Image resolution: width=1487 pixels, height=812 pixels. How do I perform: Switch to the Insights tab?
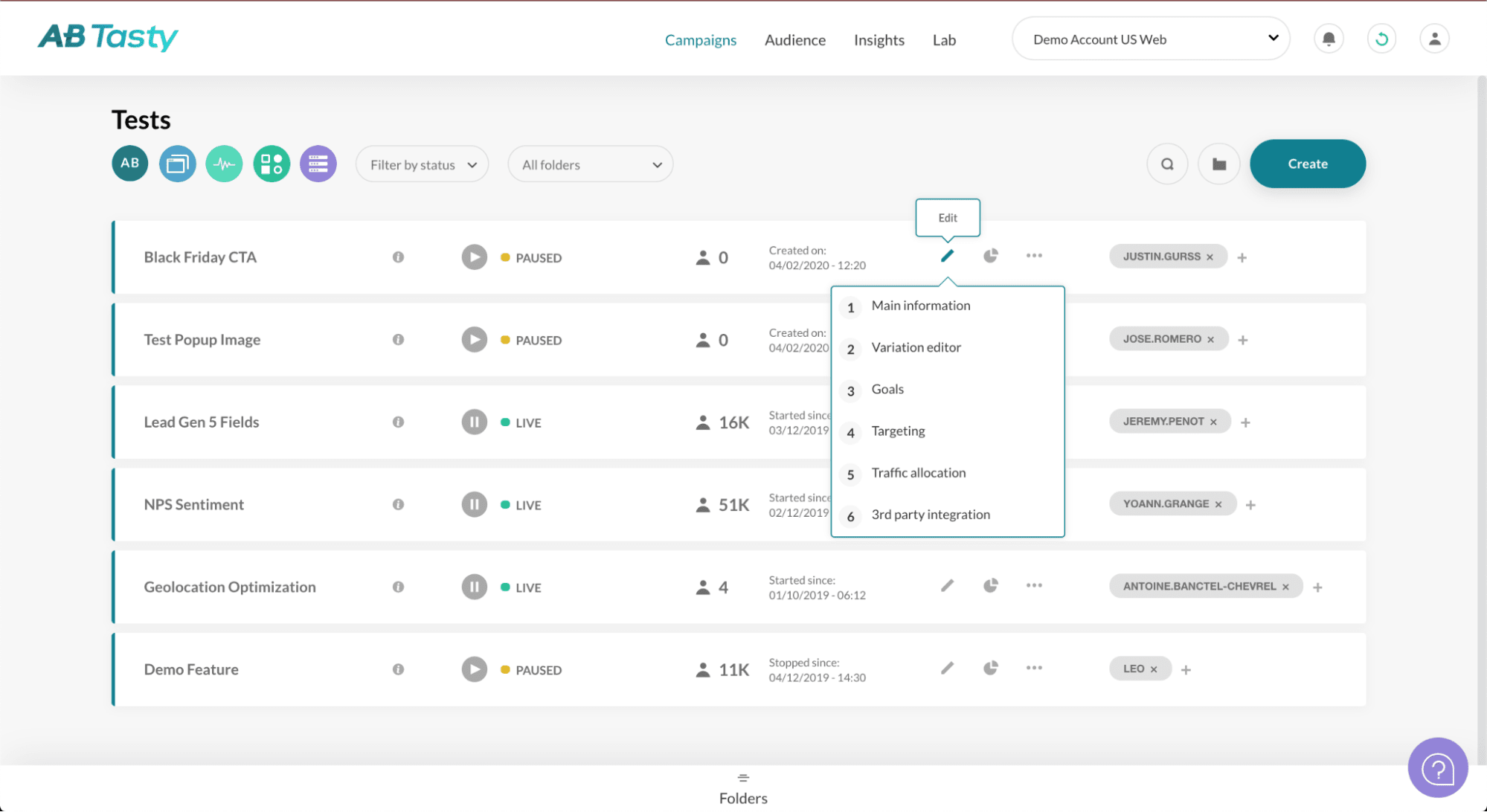(879, 40)
